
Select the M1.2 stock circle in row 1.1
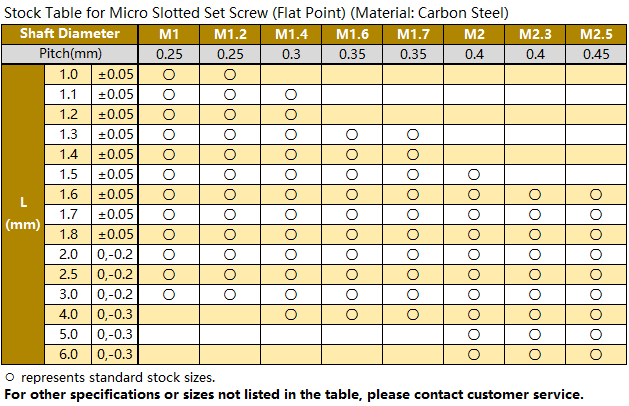pyautogui.click(x=230, y=94)
